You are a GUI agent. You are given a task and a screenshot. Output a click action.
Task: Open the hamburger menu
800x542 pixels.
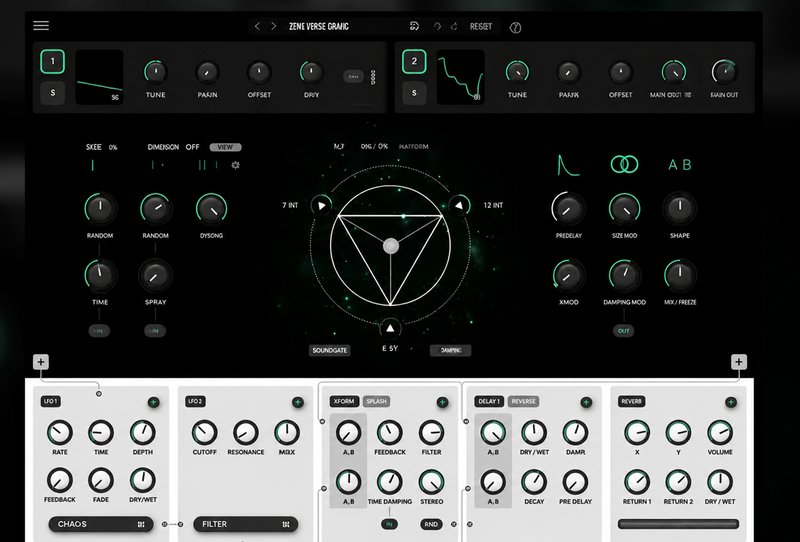click(41, 26)
